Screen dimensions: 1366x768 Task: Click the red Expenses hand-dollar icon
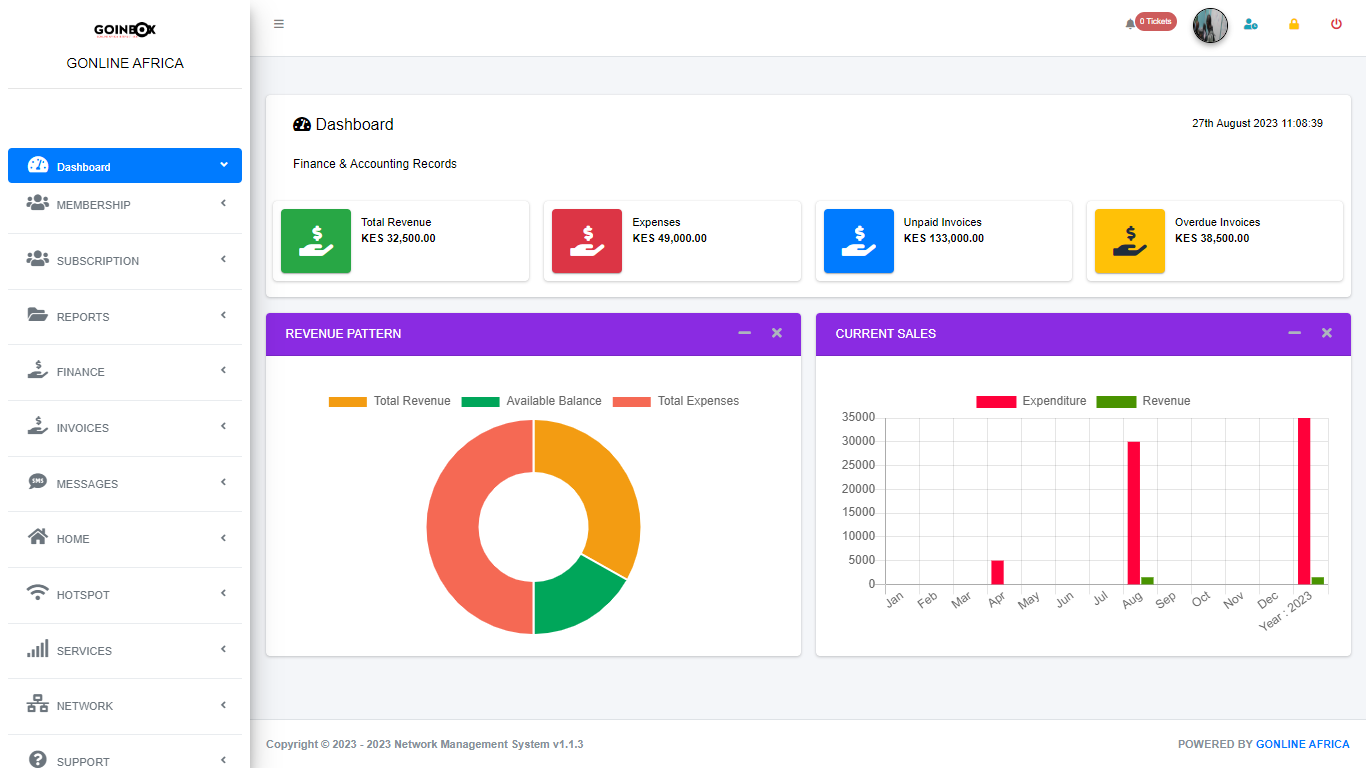tap(587, 241)
